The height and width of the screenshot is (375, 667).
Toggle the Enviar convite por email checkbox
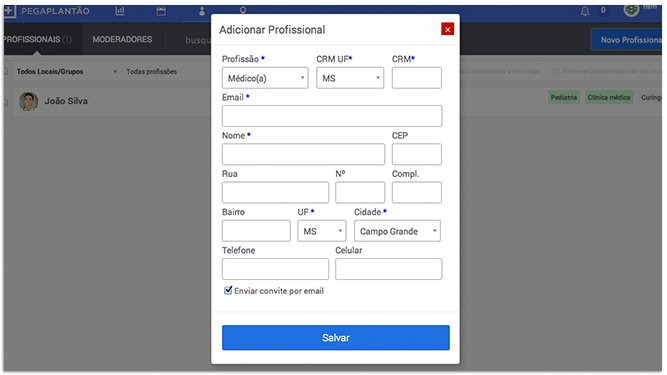point(228,290)
